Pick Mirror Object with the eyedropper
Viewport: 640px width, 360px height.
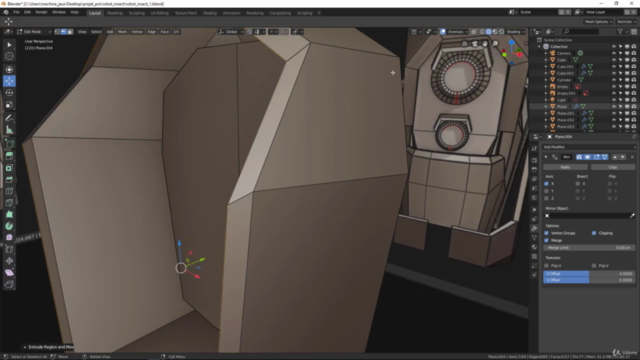[x=632, y=216]
